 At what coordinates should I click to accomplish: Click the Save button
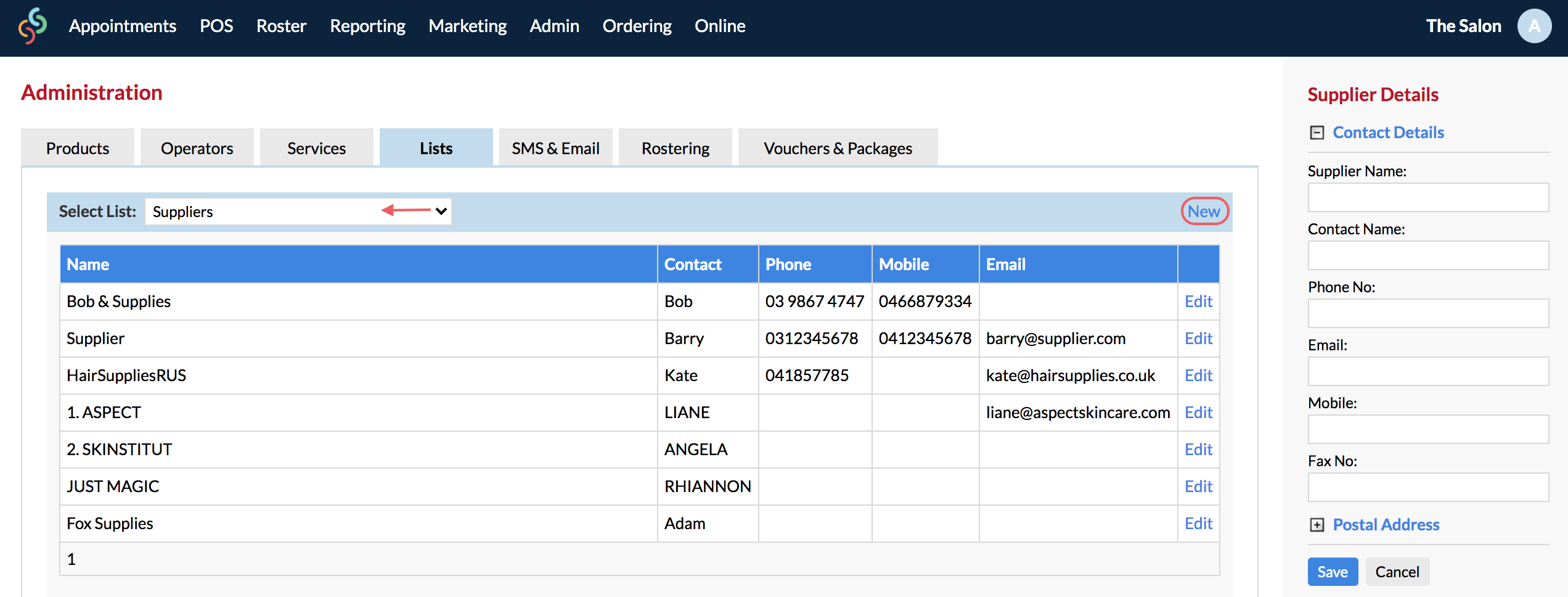tap(1333, 572)
